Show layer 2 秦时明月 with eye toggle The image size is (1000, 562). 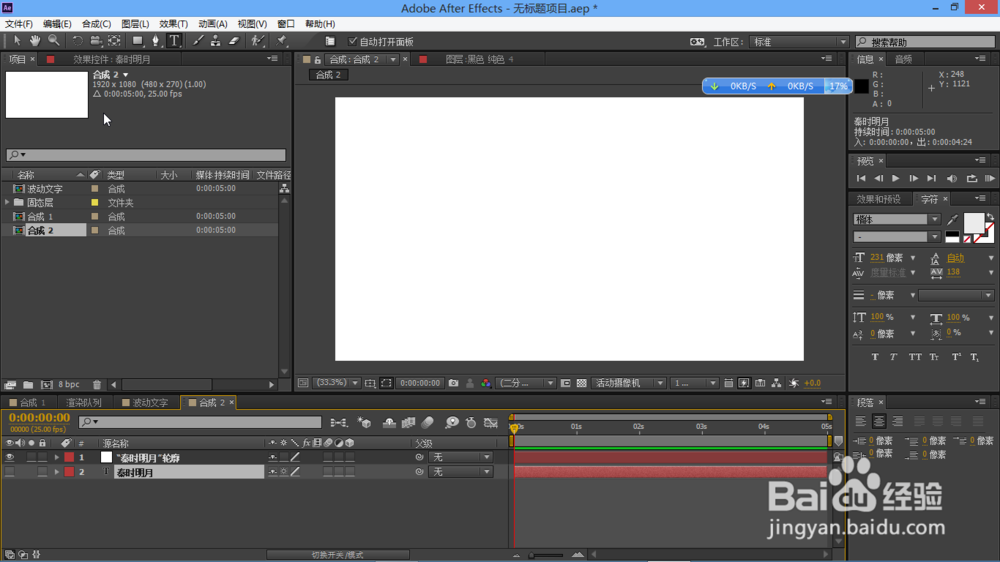pos(9,472)
